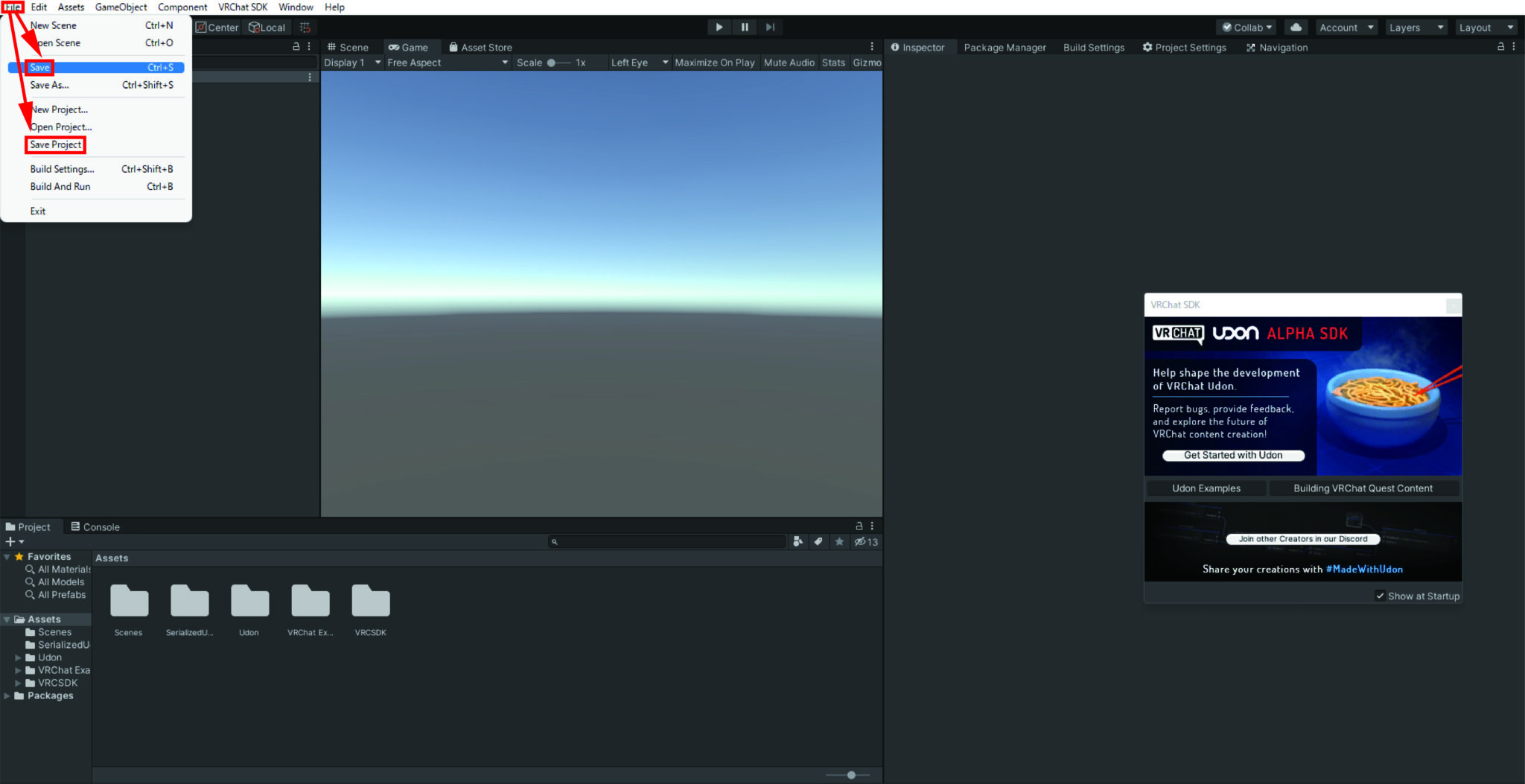
Task: Click the favorites star filter icon
Action: 839,541
